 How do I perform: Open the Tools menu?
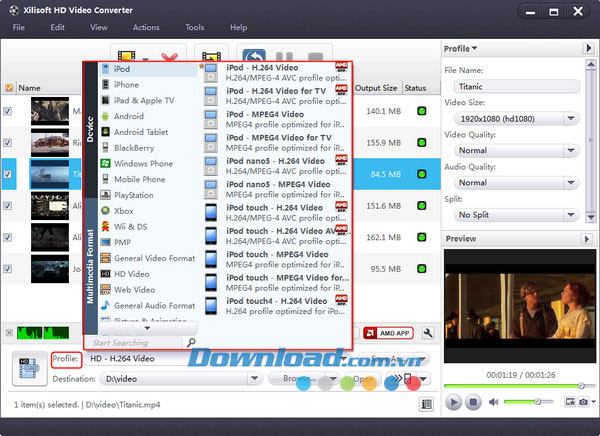[x=194, y=28]
